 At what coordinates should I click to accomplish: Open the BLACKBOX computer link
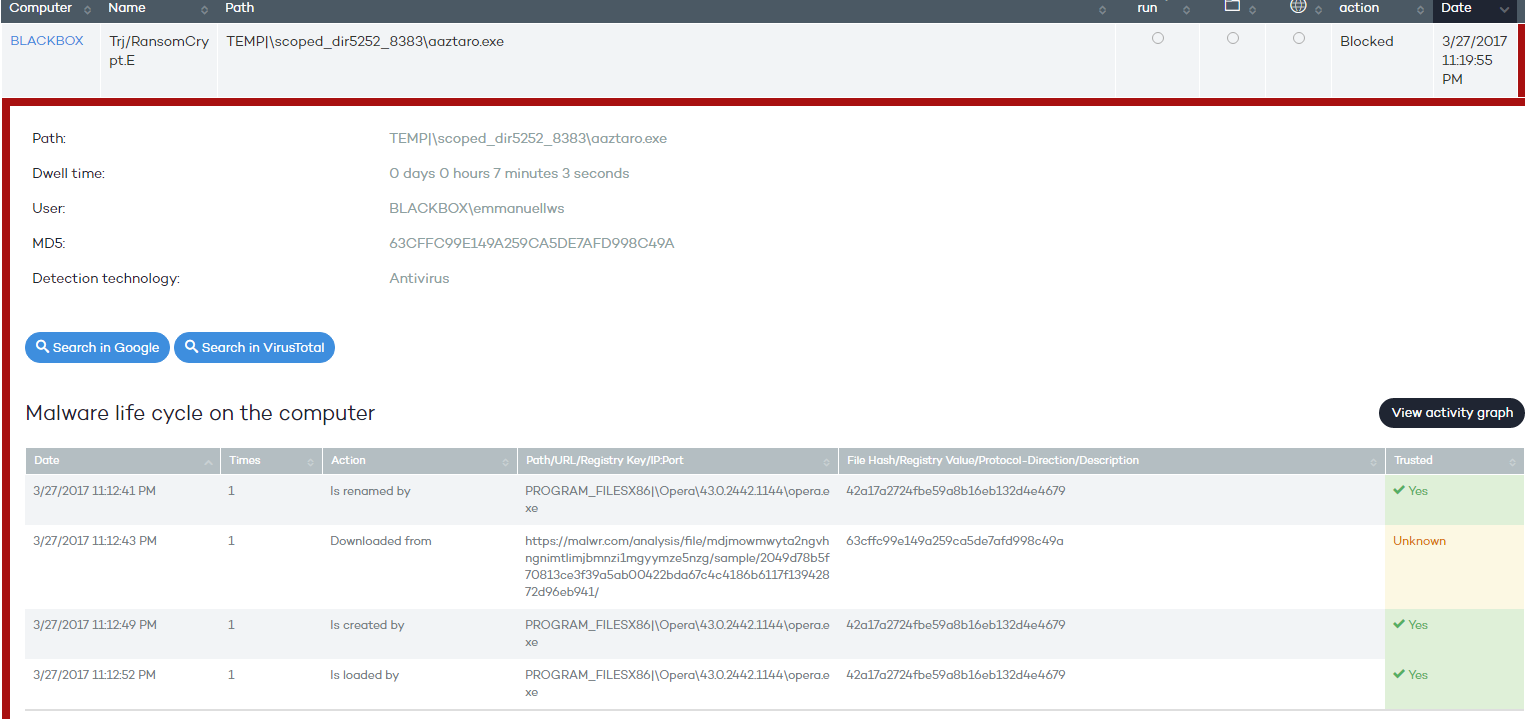[x=47, y=41]
